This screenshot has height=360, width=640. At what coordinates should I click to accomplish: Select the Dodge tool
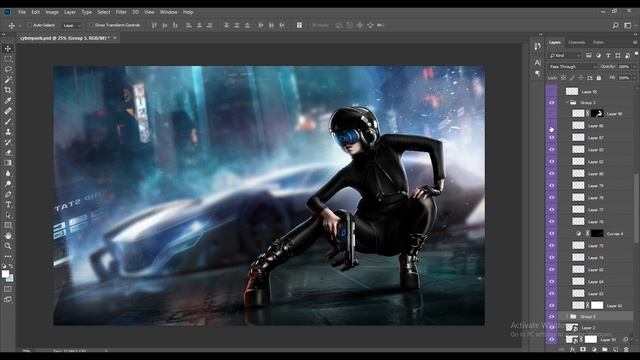point(8,184)
